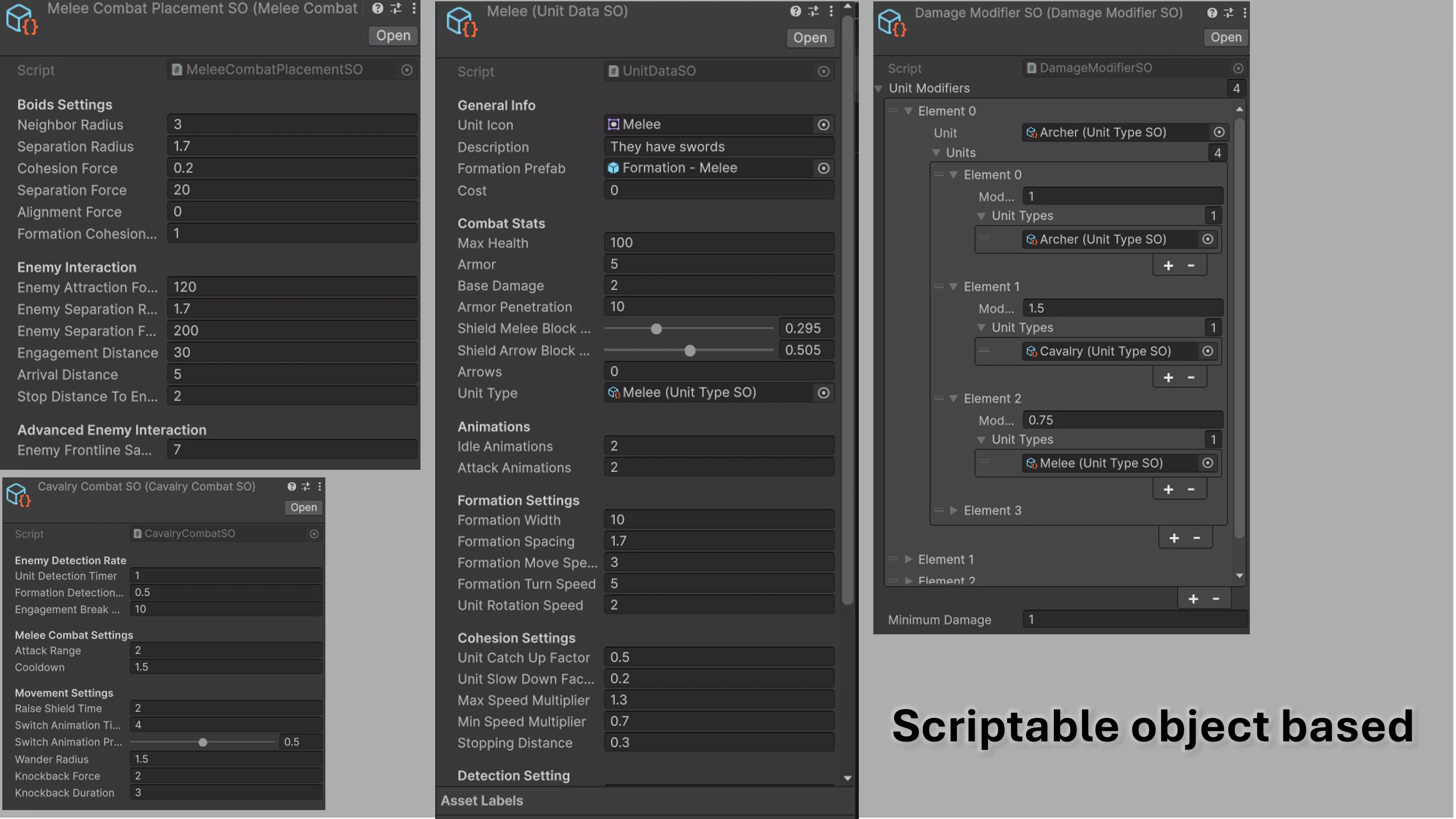This screenshot has height=819, width=1456.
Task: Click object picker for Formation Prefab field
Action: (x=823, y=168)
